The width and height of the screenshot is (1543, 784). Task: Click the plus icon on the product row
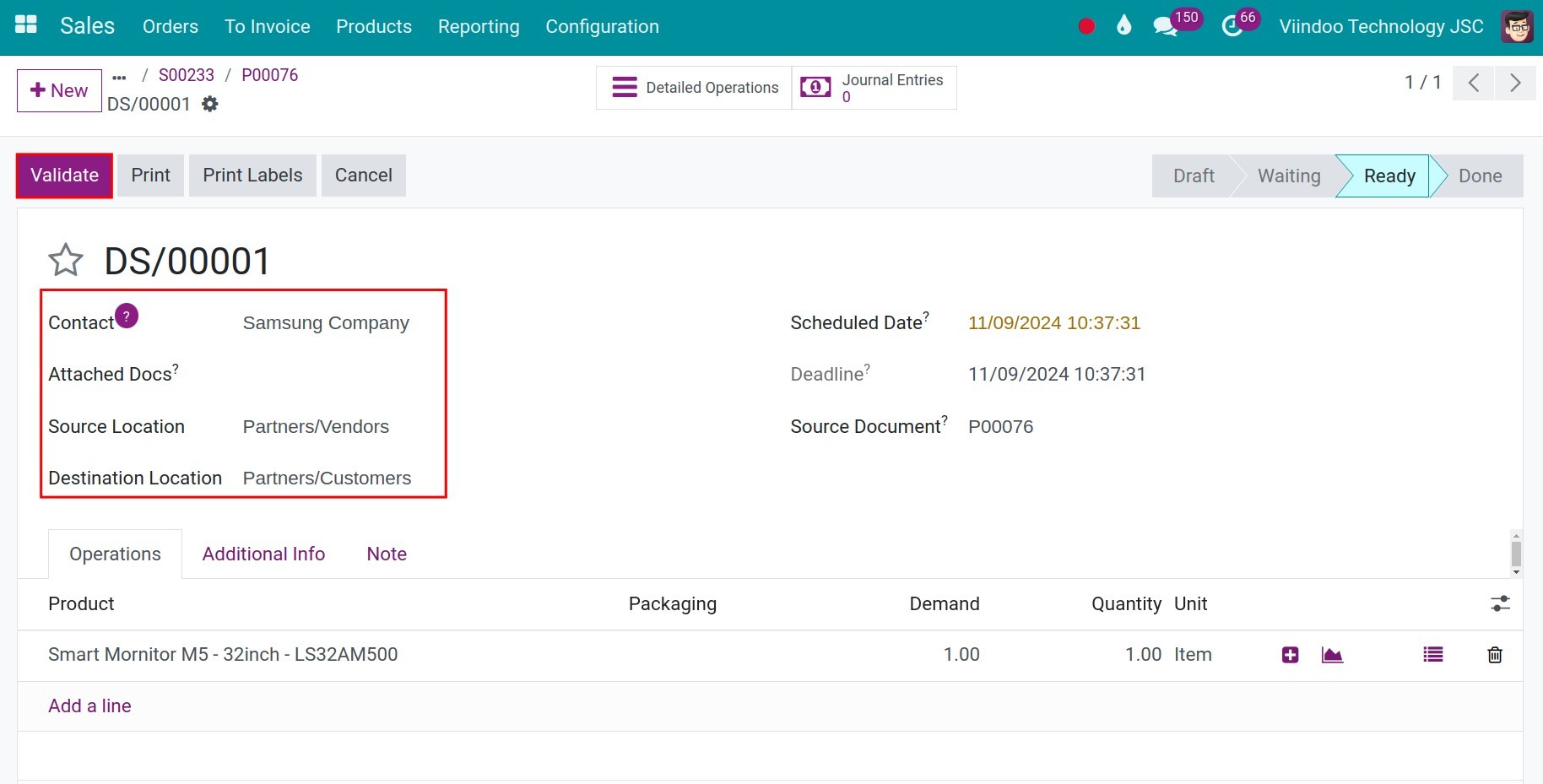(1290, 655)
